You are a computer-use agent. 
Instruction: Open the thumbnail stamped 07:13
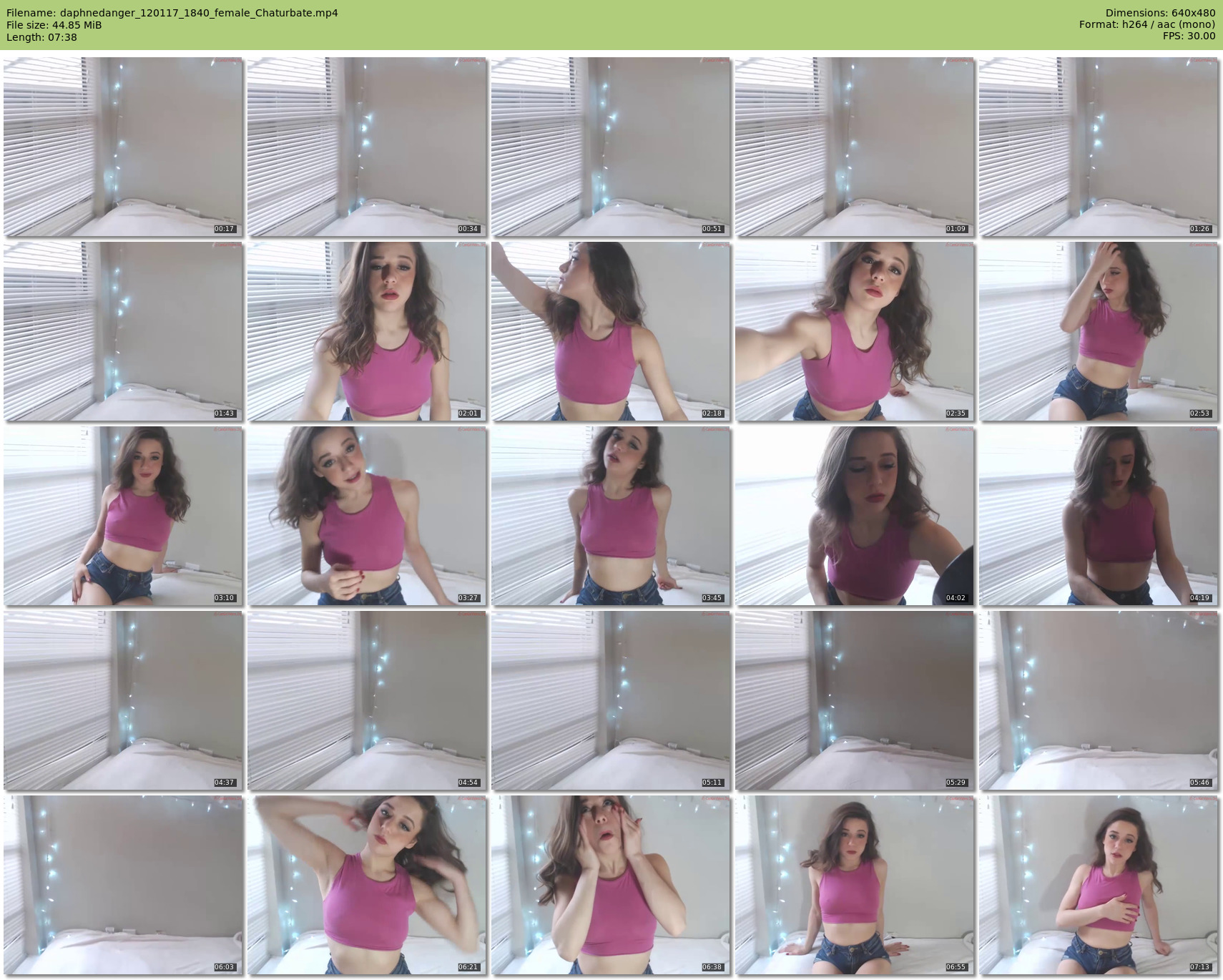click(1099, 885)
